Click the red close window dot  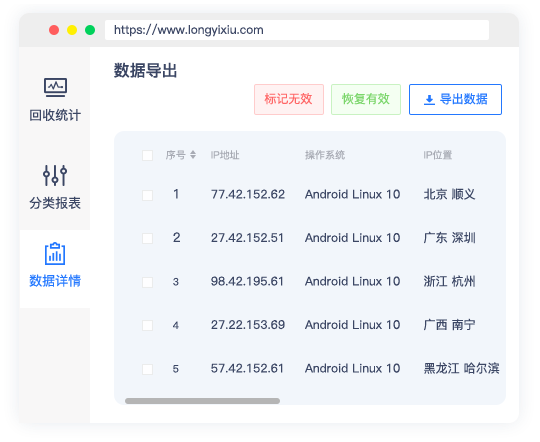(54, 30)
